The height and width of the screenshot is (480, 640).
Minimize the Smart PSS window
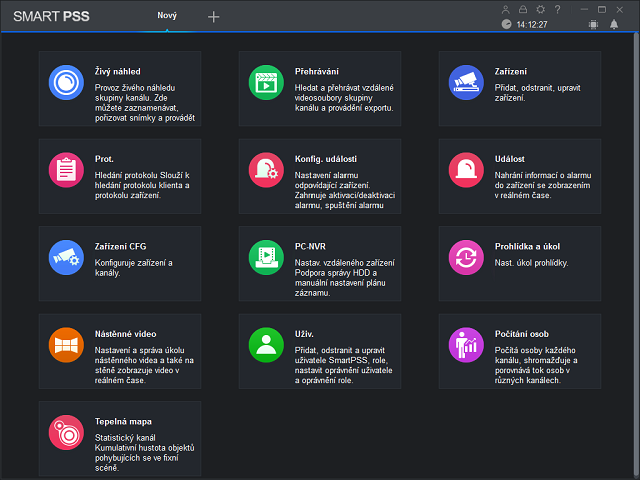tap(584, 9)
